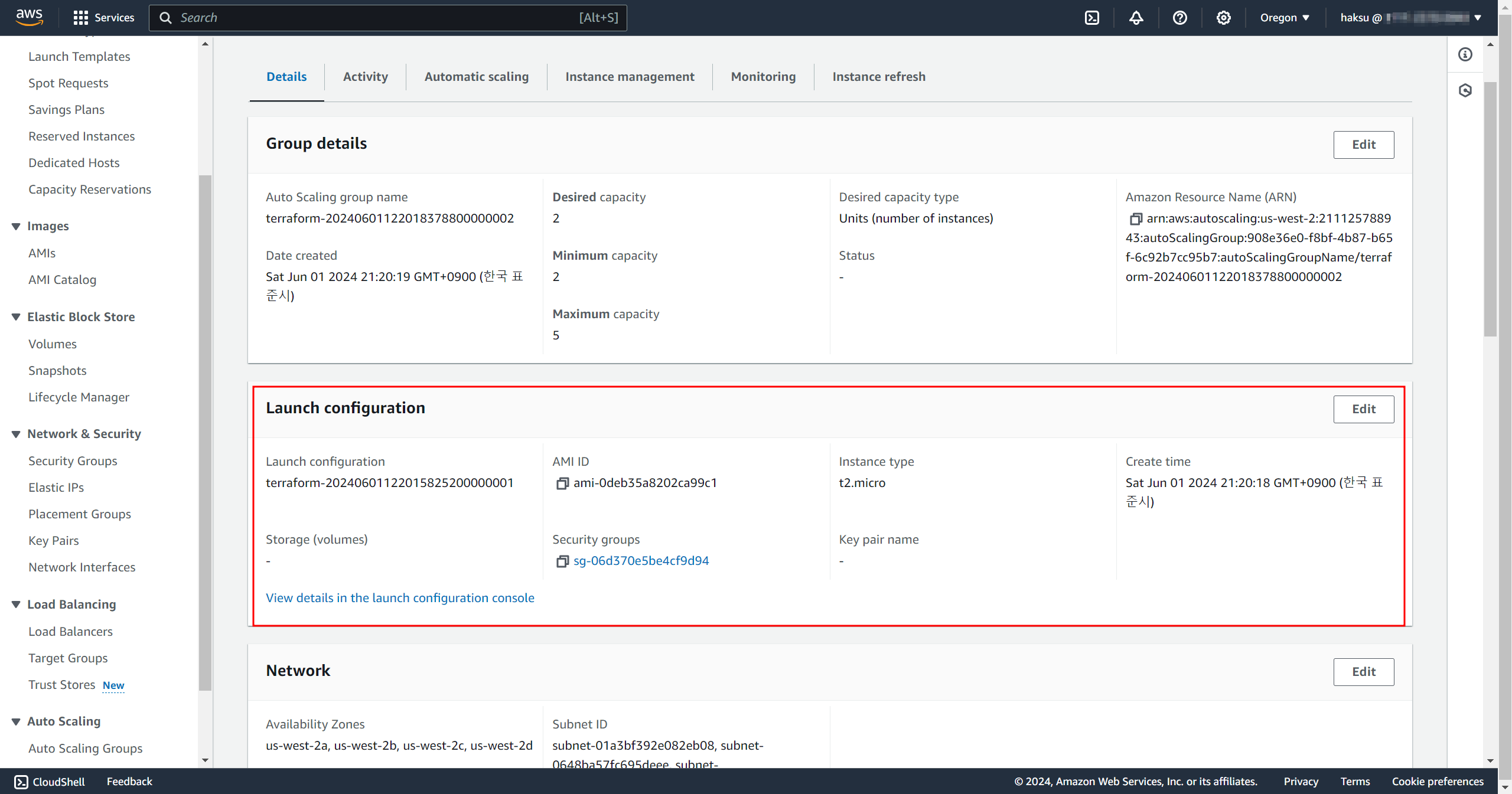Switch to the Automatic scaling tab
The image size is (1512, 794).
(476, 77)
